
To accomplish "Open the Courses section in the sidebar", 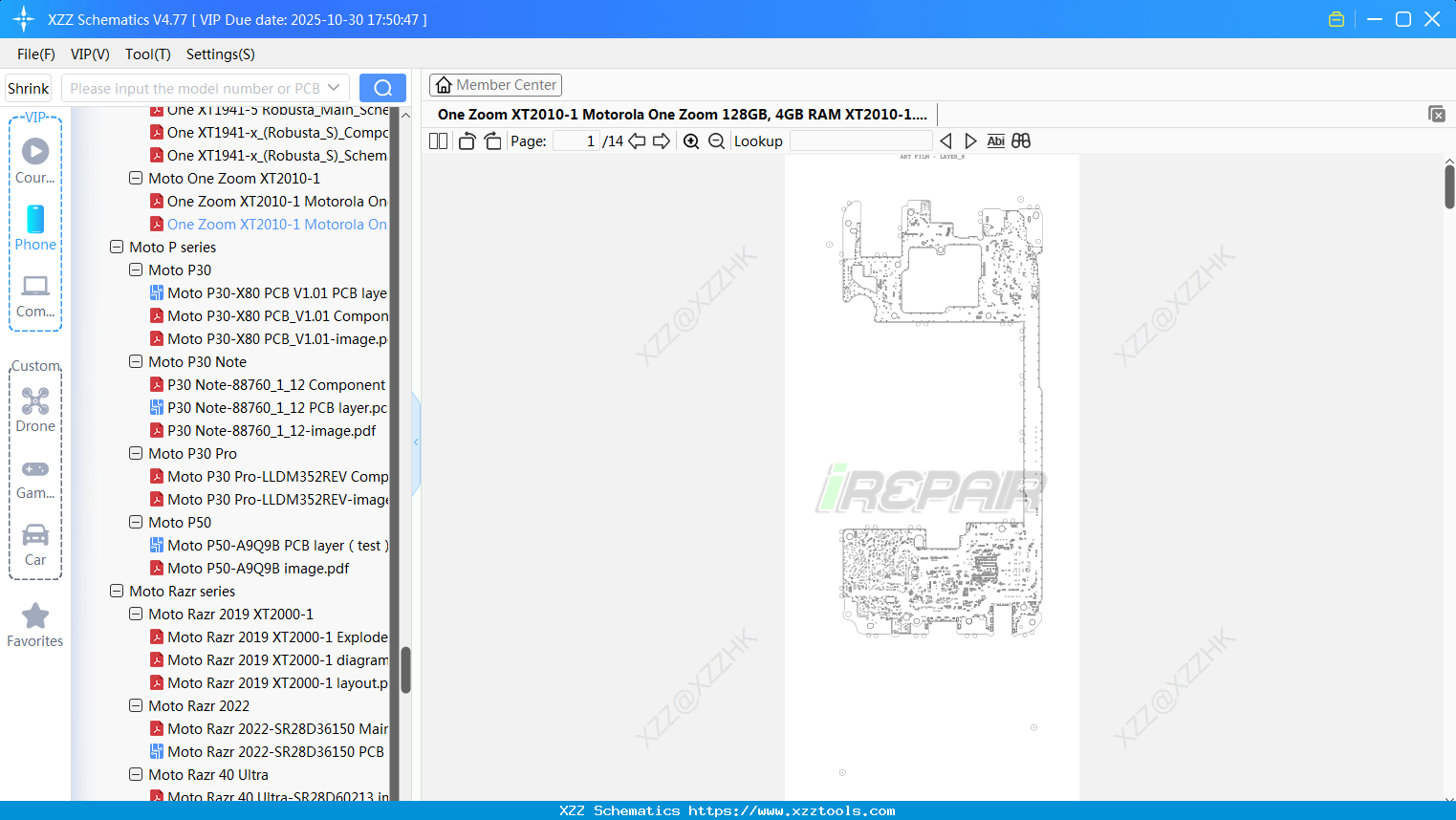I will coord(35,161).
